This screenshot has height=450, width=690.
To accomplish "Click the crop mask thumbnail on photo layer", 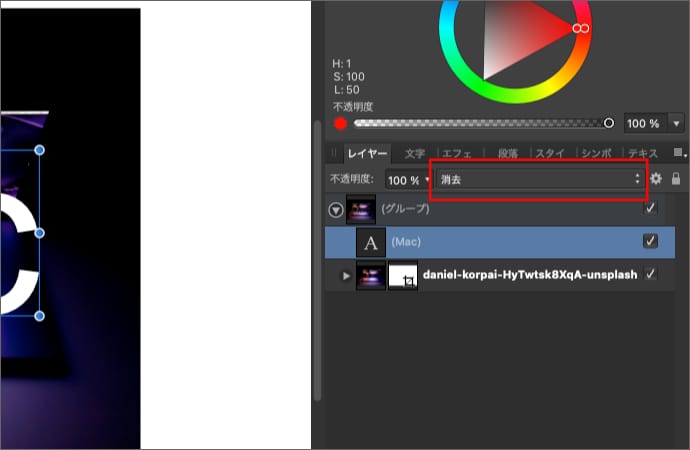I will click(403, 276).
